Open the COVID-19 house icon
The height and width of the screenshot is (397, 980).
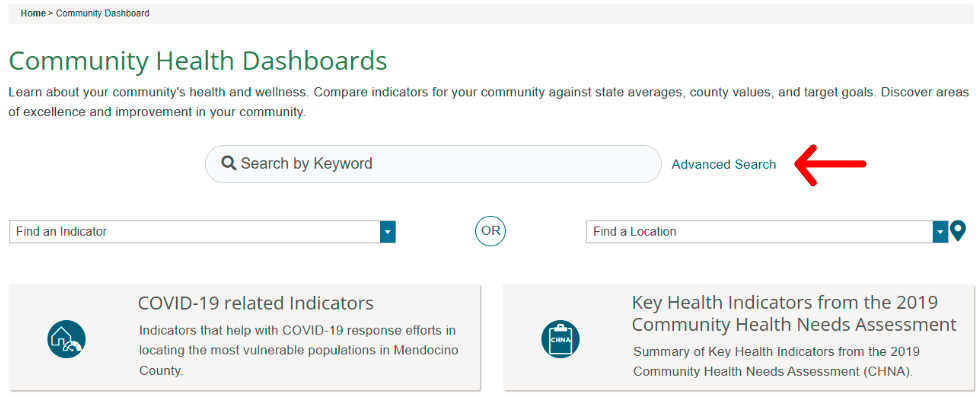(66, 339)
